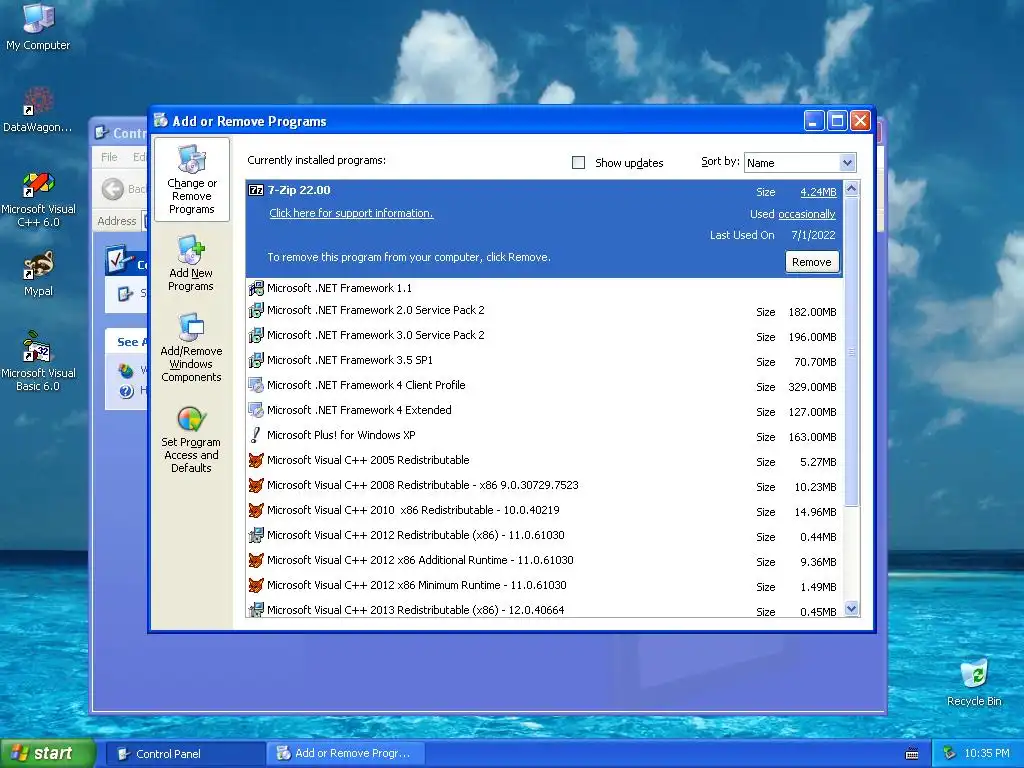Switch to Control Panel taskbar button
The width and height of the screenshot is (1024, 768).
(x=185, y=754)
